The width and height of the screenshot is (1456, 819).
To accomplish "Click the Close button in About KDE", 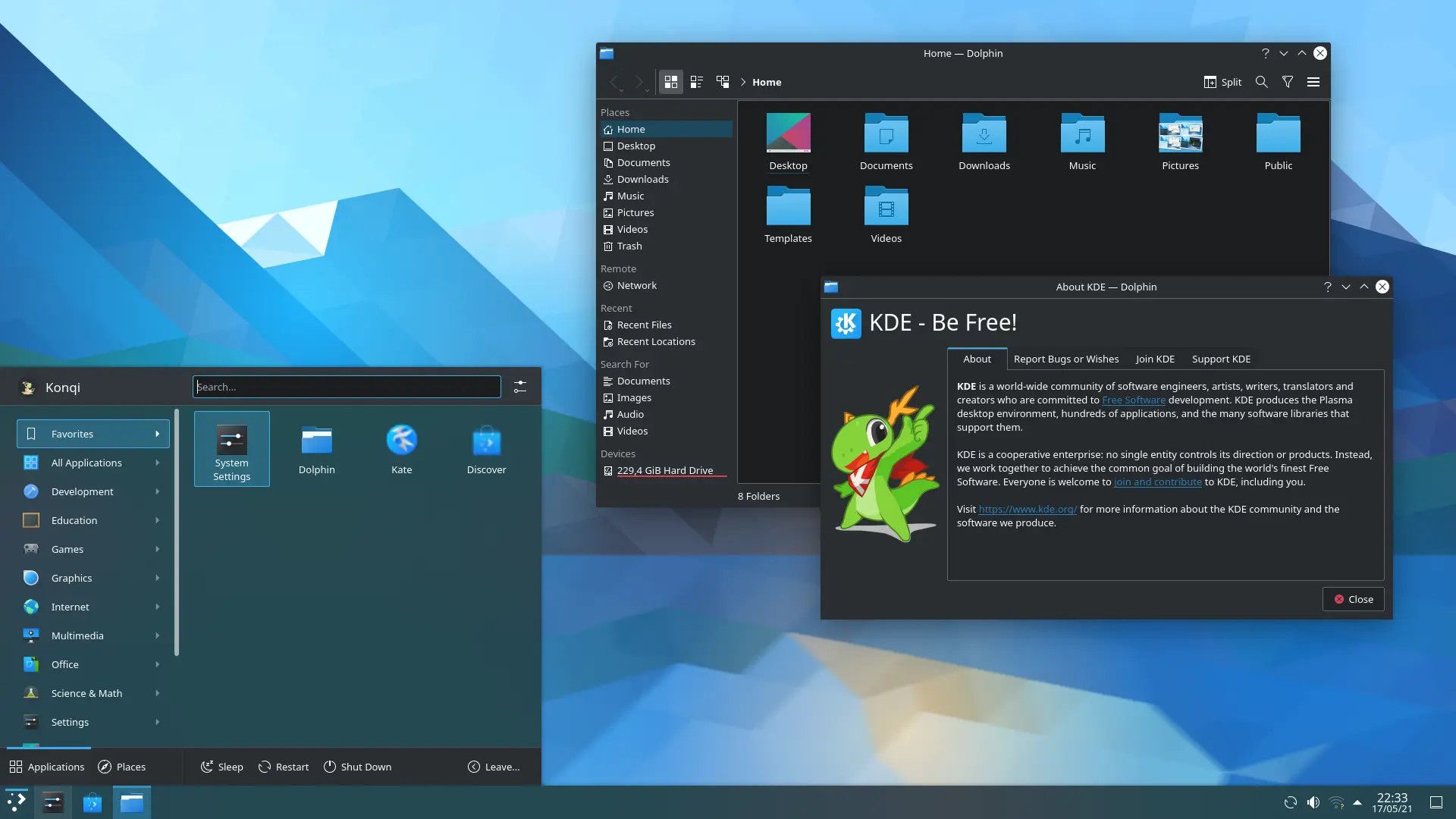I will 1353,600.
